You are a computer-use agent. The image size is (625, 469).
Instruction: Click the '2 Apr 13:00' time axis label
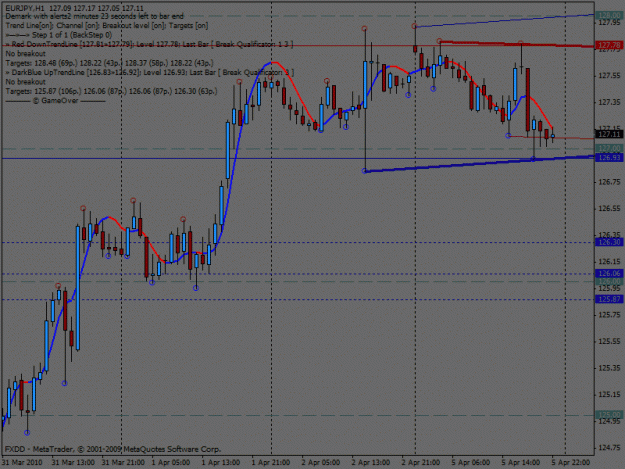371,463
